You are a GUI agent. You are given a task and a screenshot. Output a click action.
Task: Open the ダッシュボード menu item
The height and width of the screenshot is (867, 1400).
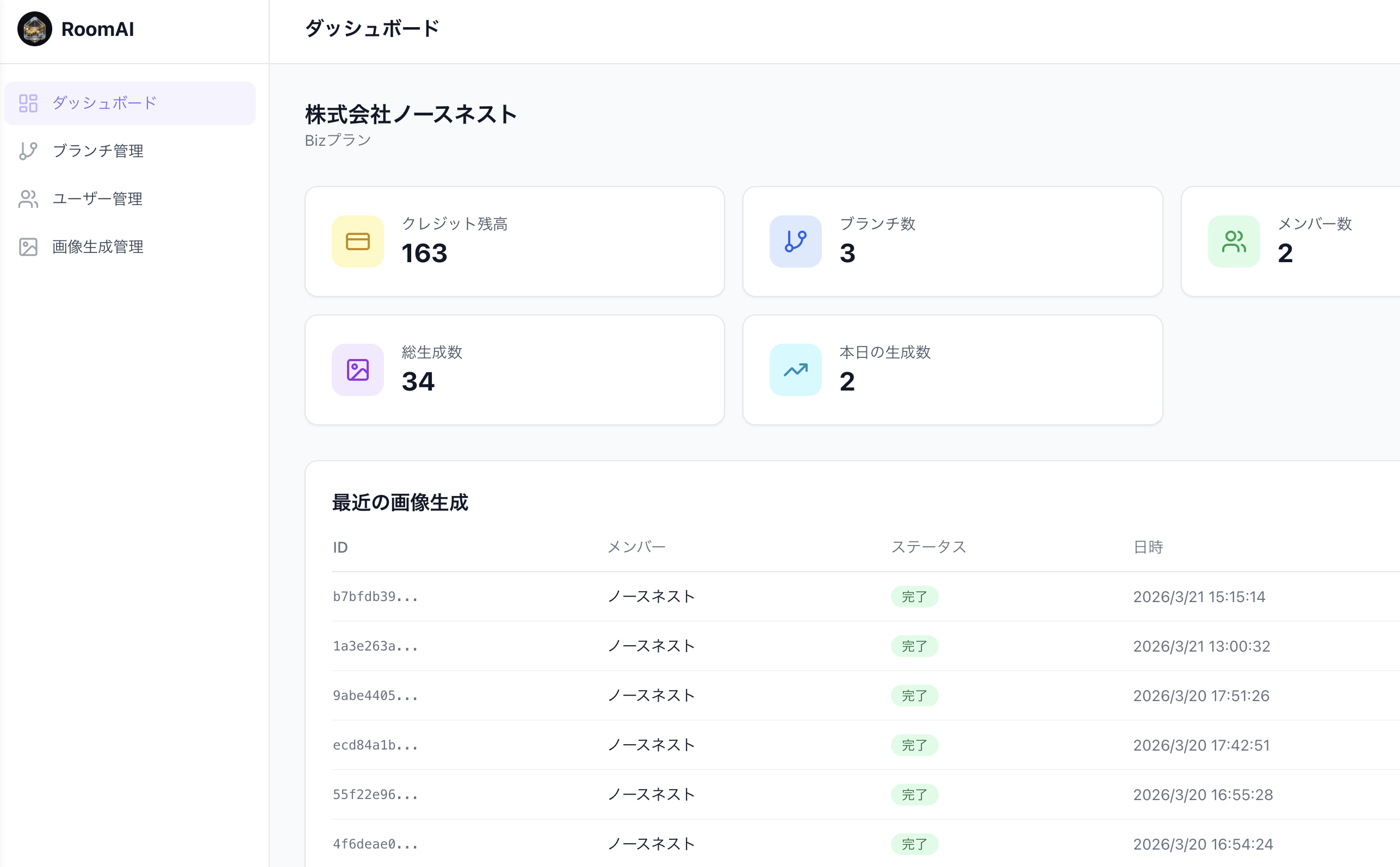[x=103, y=103]
